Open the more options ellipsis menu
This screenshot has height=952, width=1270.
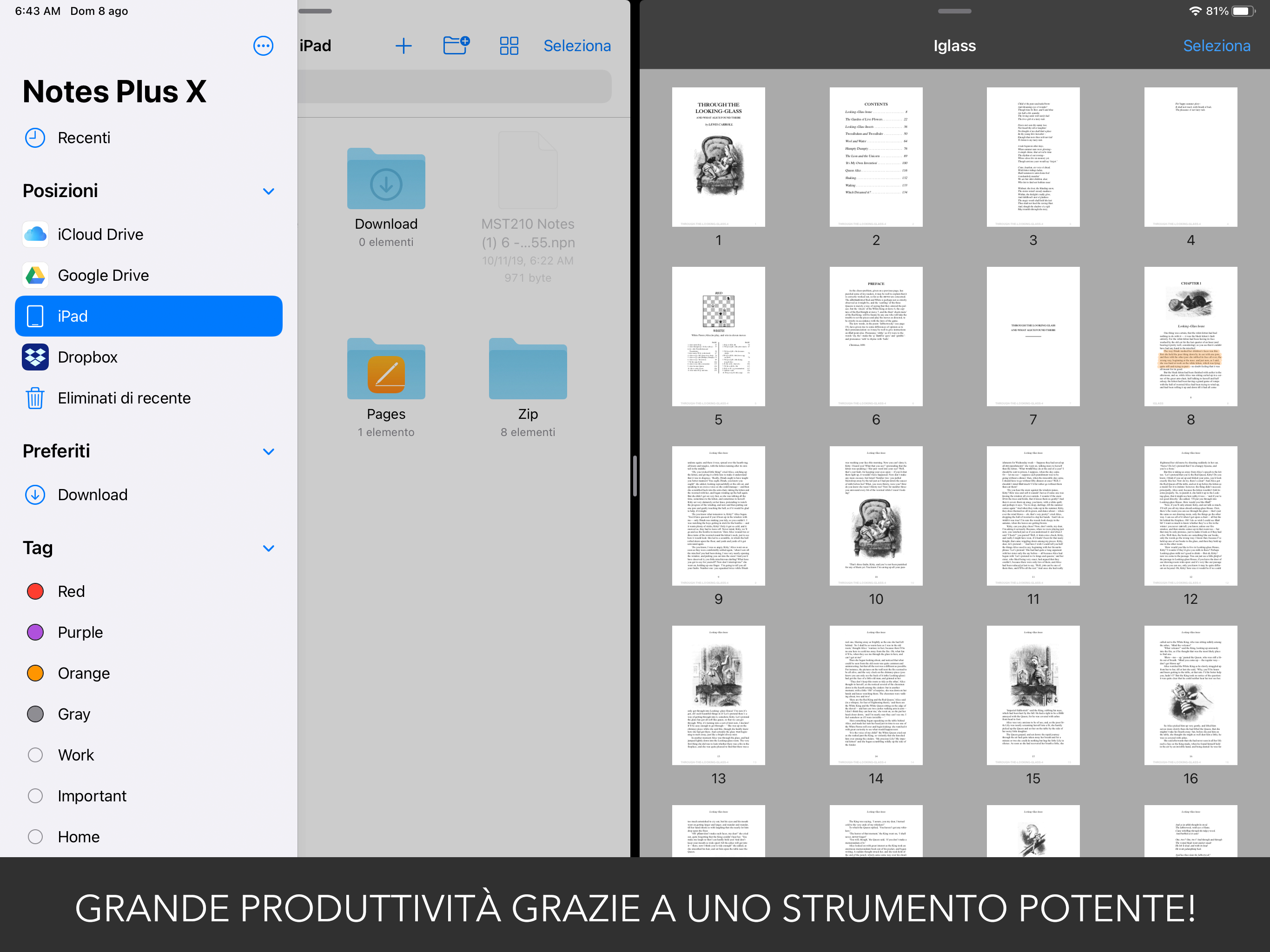click(x=264, y=46)
